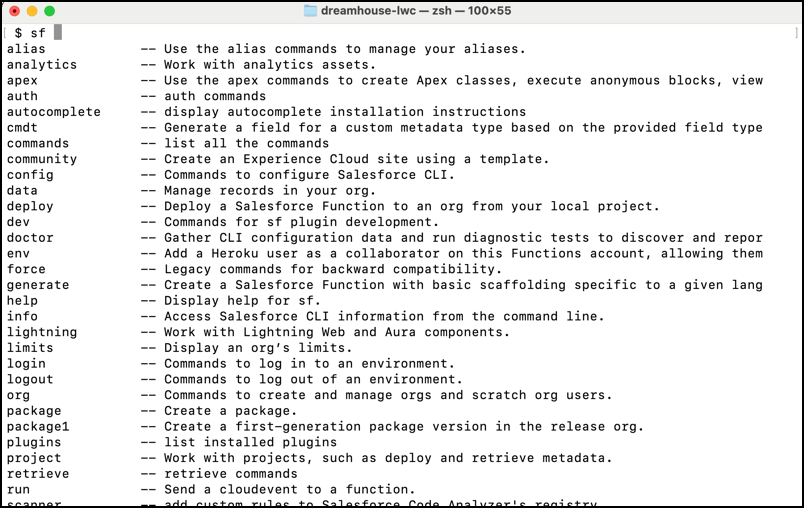Minimize the terminal using yellow button
804x508 pixels.
33,11
